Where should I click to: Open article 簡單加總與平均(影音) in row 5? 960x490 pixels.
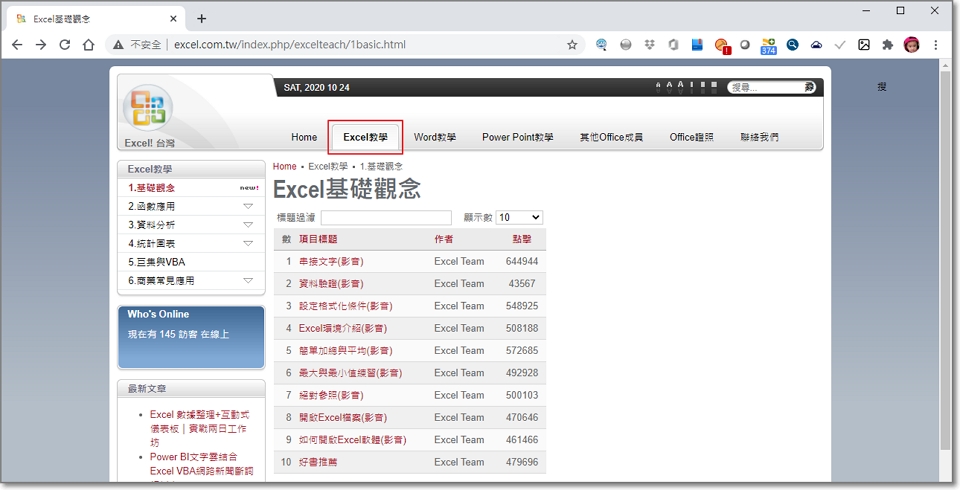point(345,351)
